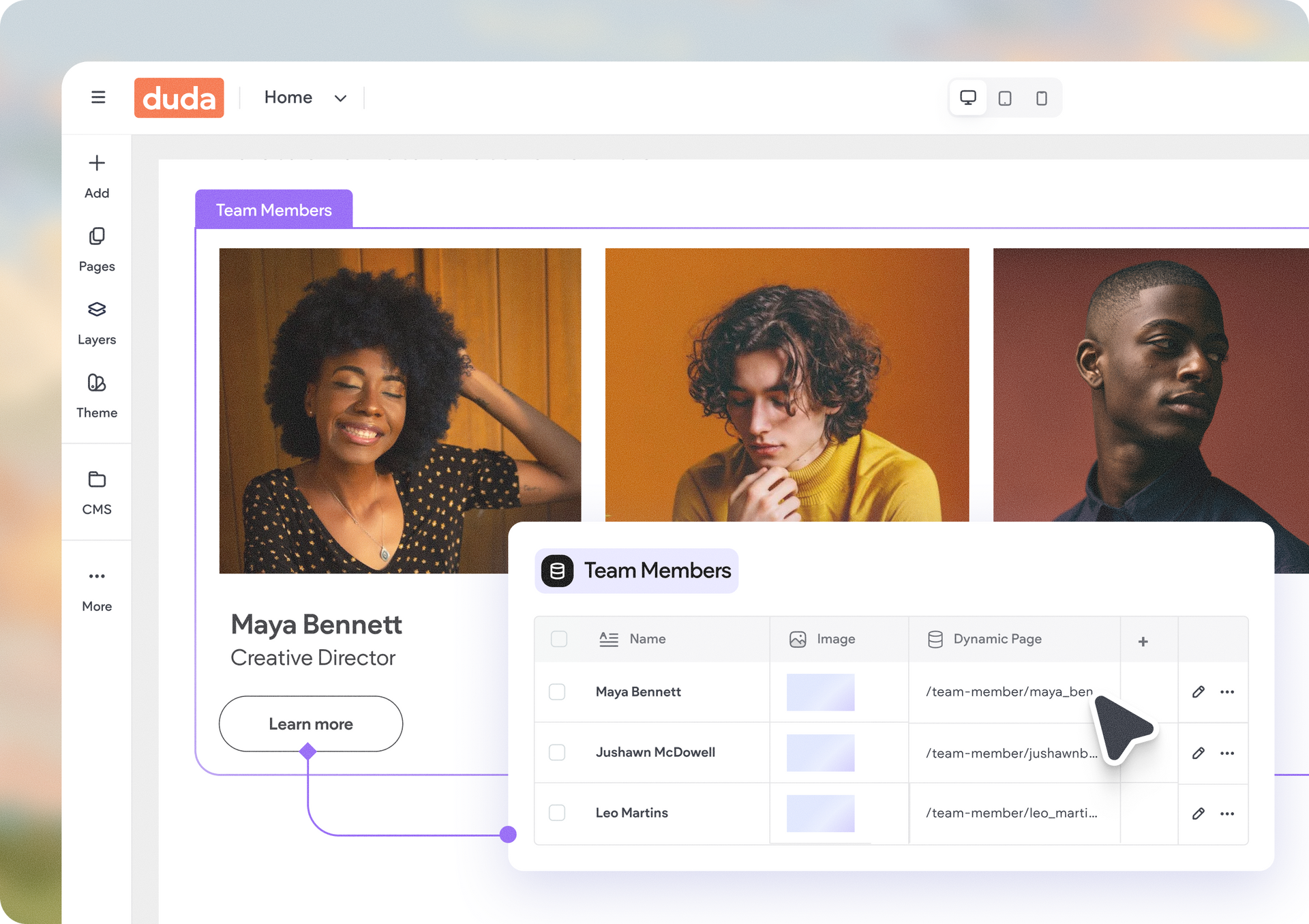
Task: Edit the Maya Bennett row with pencil
Action: click(1198, 691)
